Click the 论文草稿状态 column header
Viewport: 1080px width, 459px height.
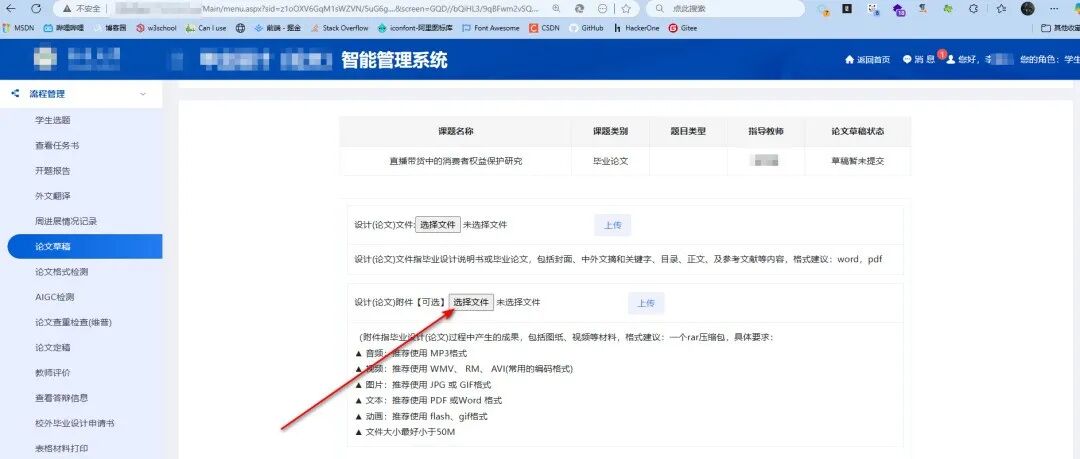[858, 131]
